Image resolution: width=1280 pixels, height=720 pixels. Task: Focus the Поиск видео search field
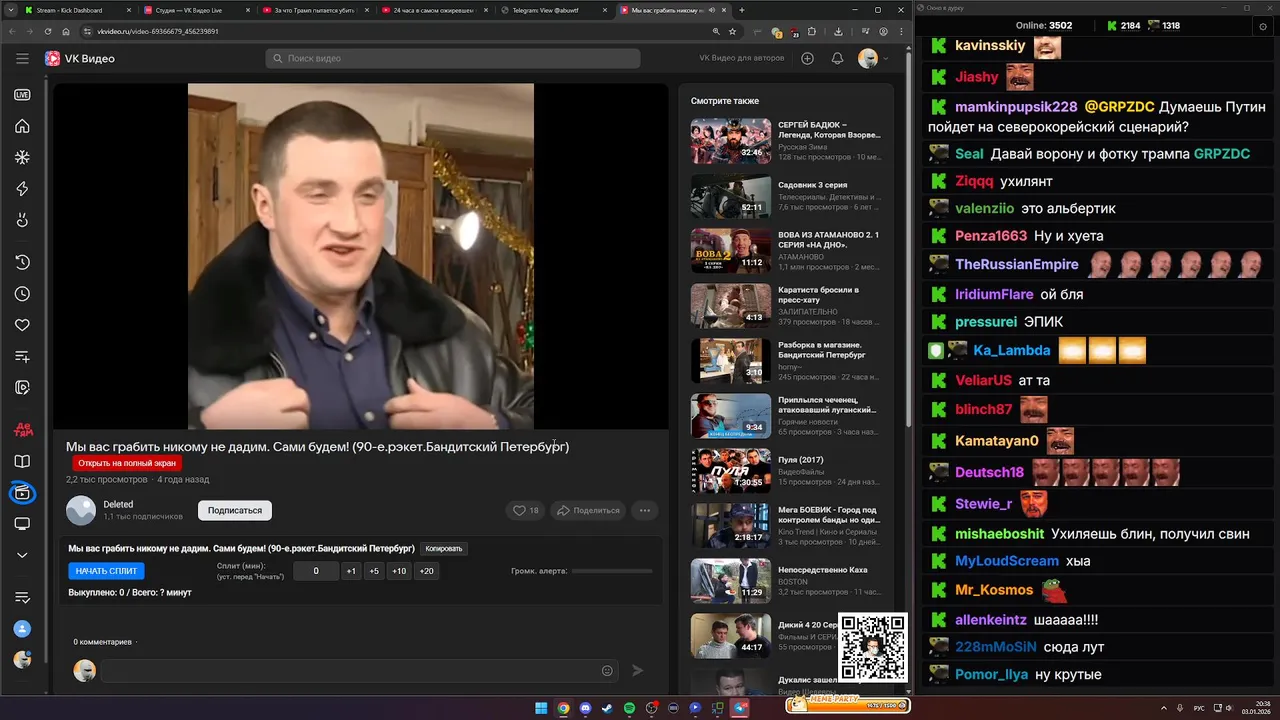(x=453, y=58)
